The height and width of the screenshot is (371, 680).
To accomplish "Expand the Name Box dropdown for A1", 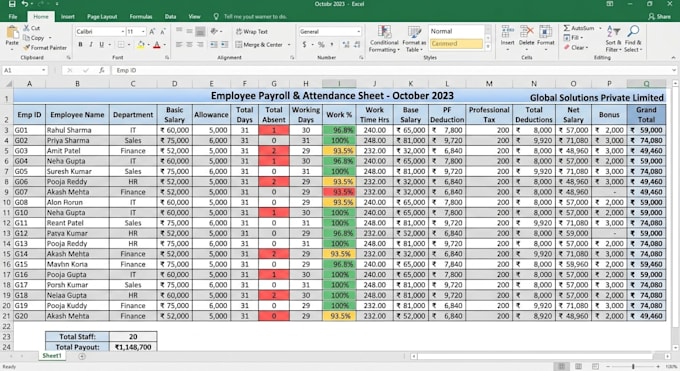I will (x=43, y=70).
